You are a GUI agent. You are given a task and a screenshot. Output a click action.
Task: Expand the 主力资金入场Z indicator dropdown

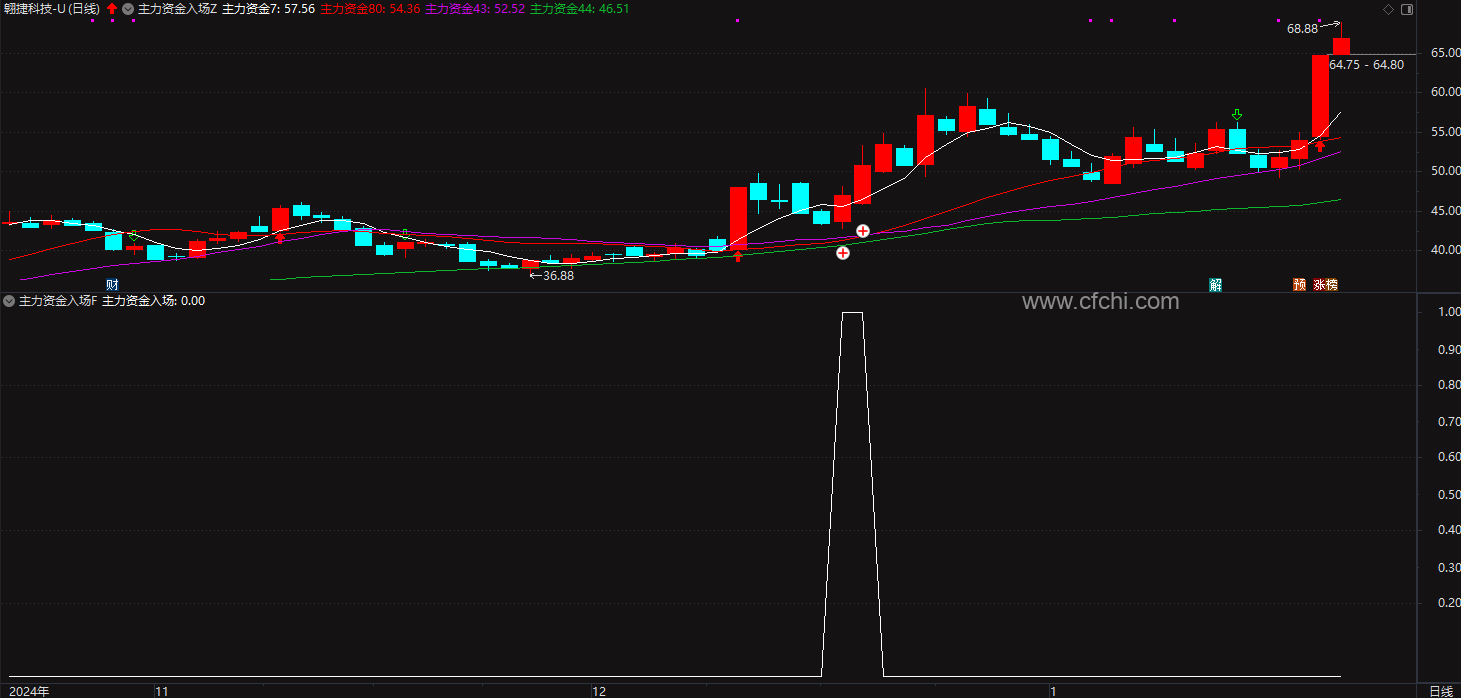click(x=128, y=8)
